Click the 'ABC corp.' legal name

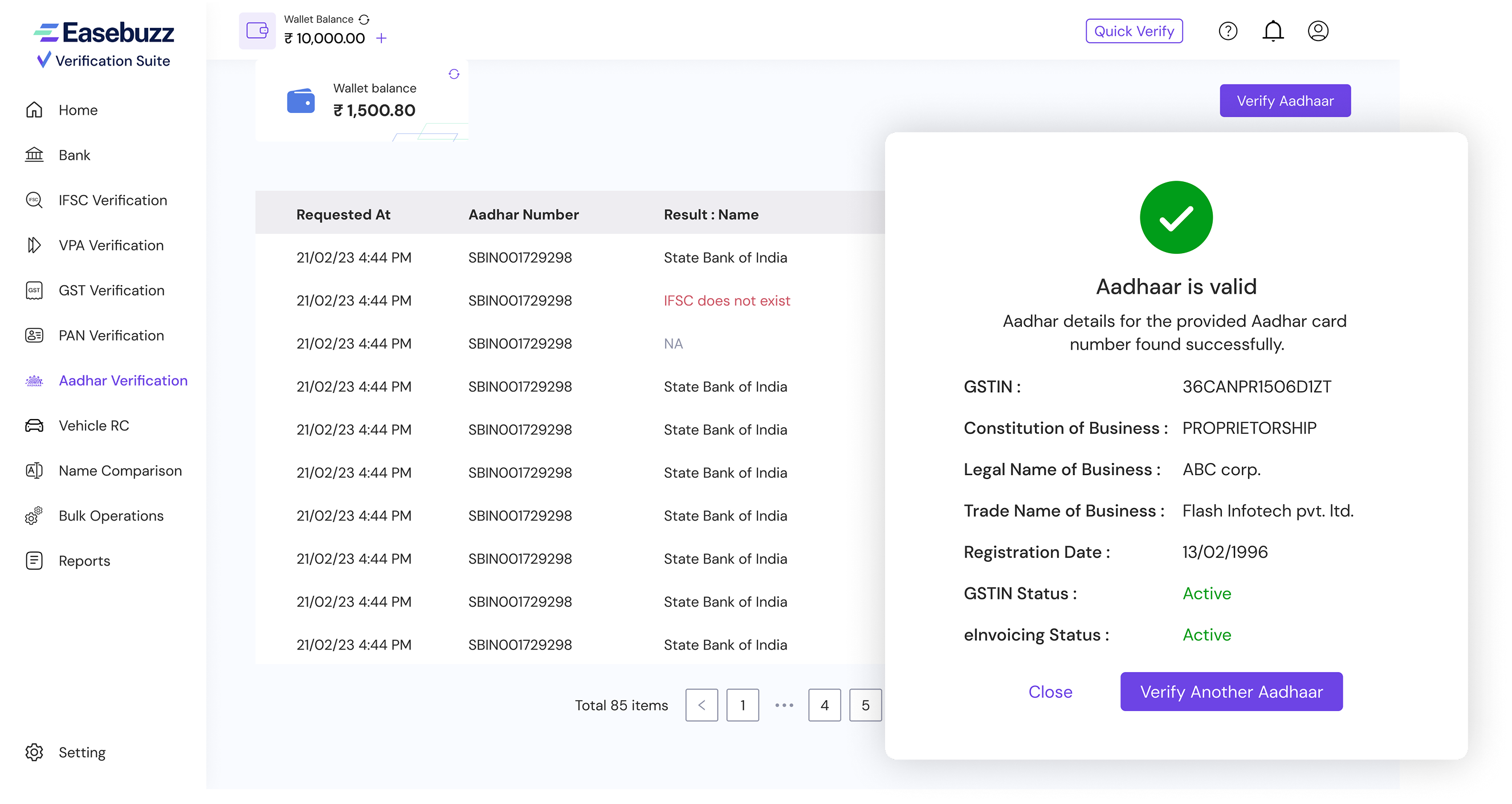[x=1221, y=470]
